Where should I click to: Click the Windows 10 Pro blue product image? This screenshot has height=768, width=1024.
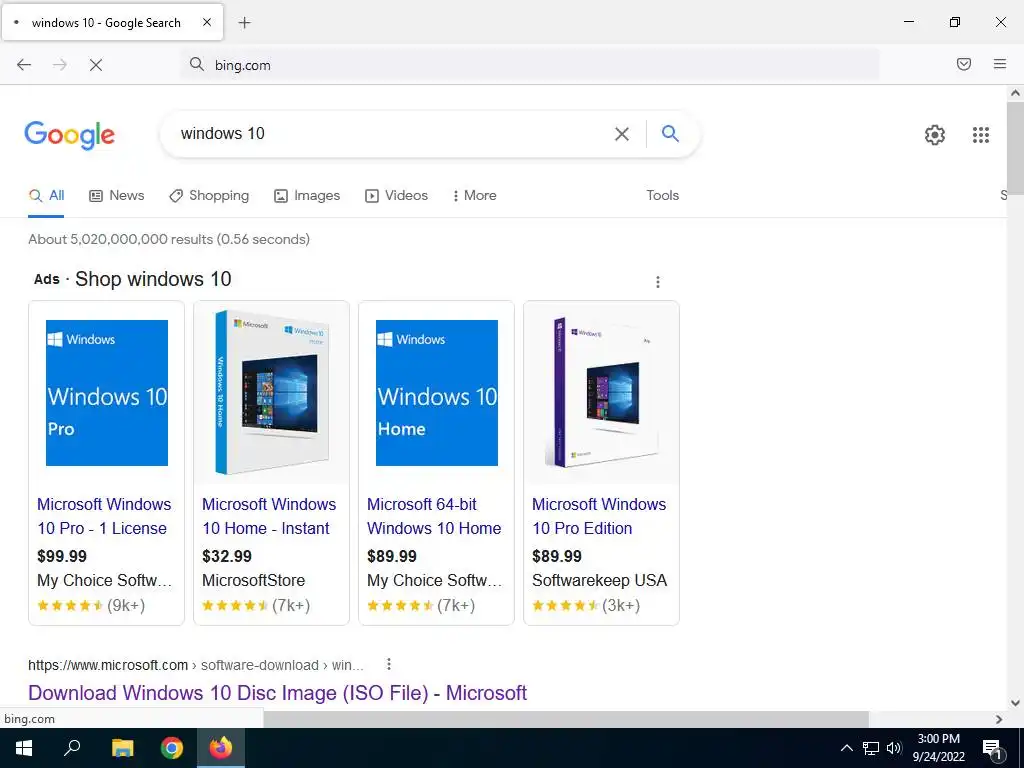point(107,392)
